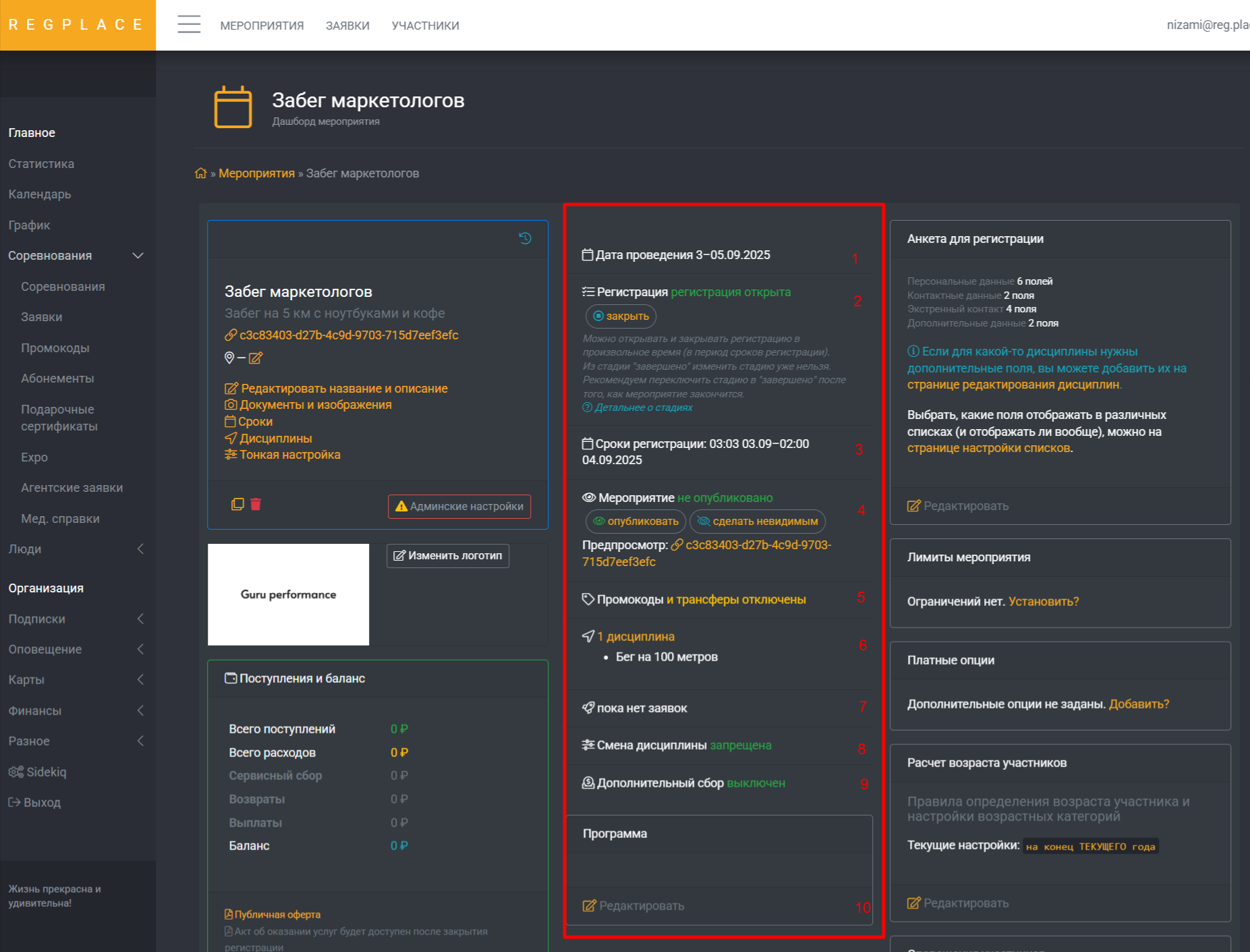Click и трансферы отключены link

click(736, 599)
